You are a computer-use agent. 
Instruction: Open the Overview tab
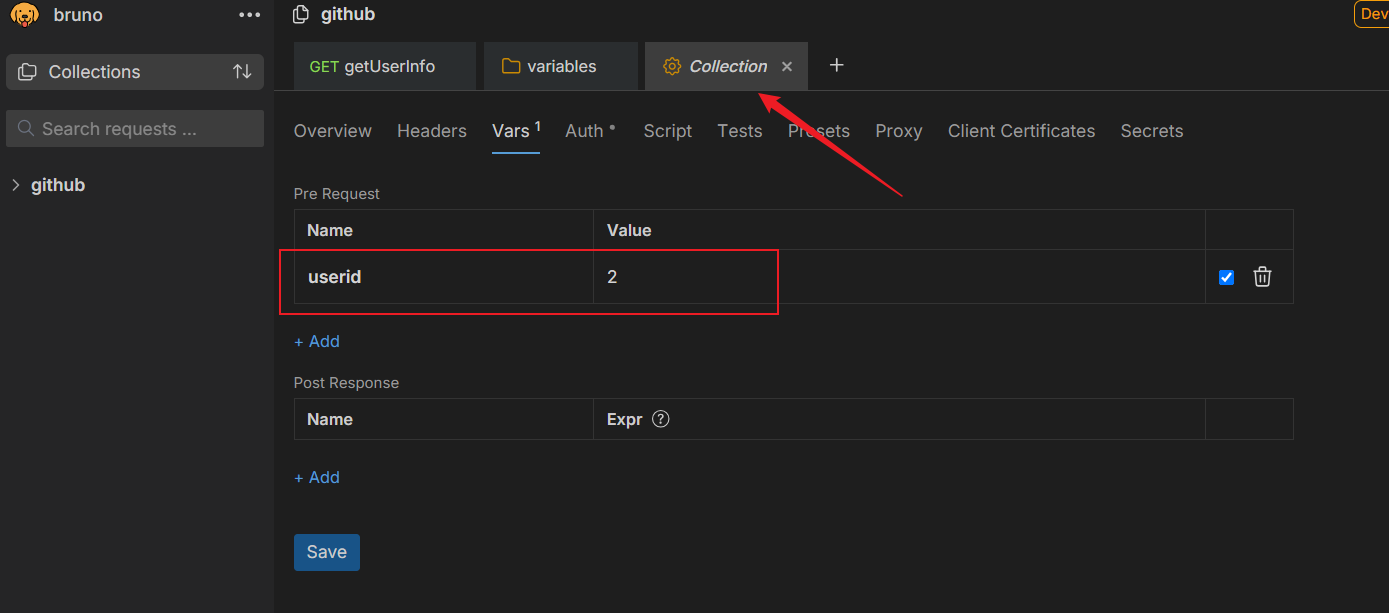333,131
